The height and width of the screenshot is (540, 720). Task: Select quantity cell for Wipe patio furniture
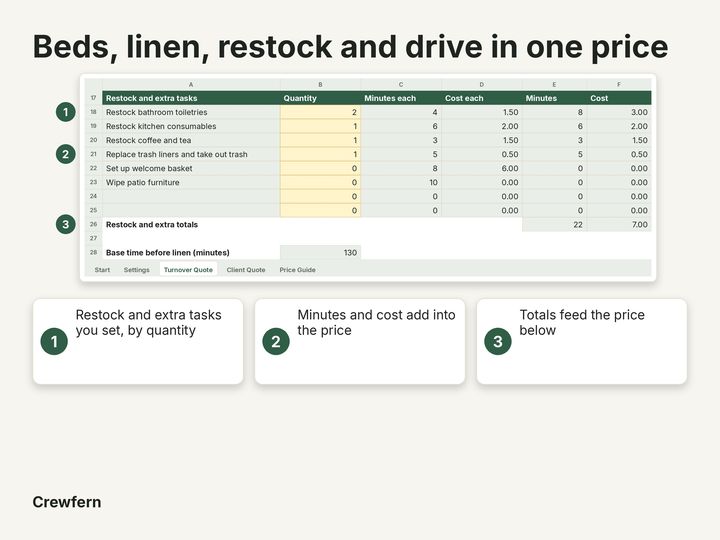[321, 182]
